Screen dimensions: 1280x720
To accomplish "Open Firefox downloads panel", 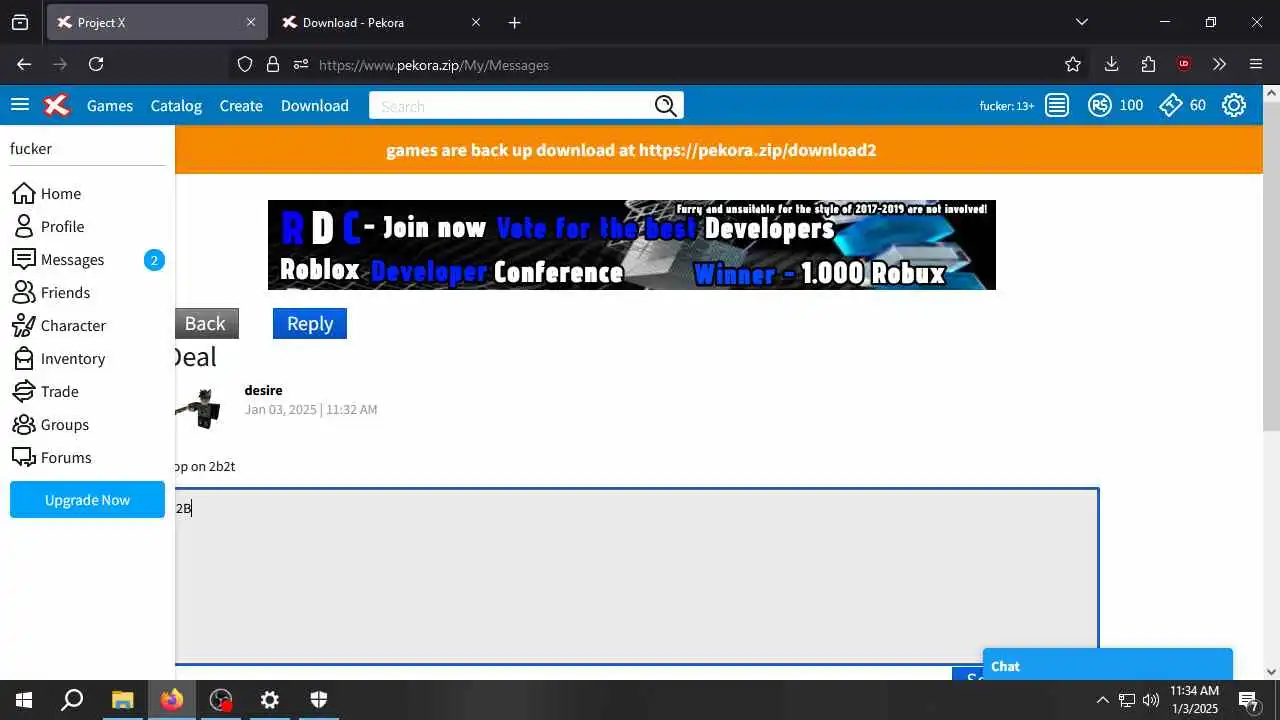I will tap(1111, 64).
